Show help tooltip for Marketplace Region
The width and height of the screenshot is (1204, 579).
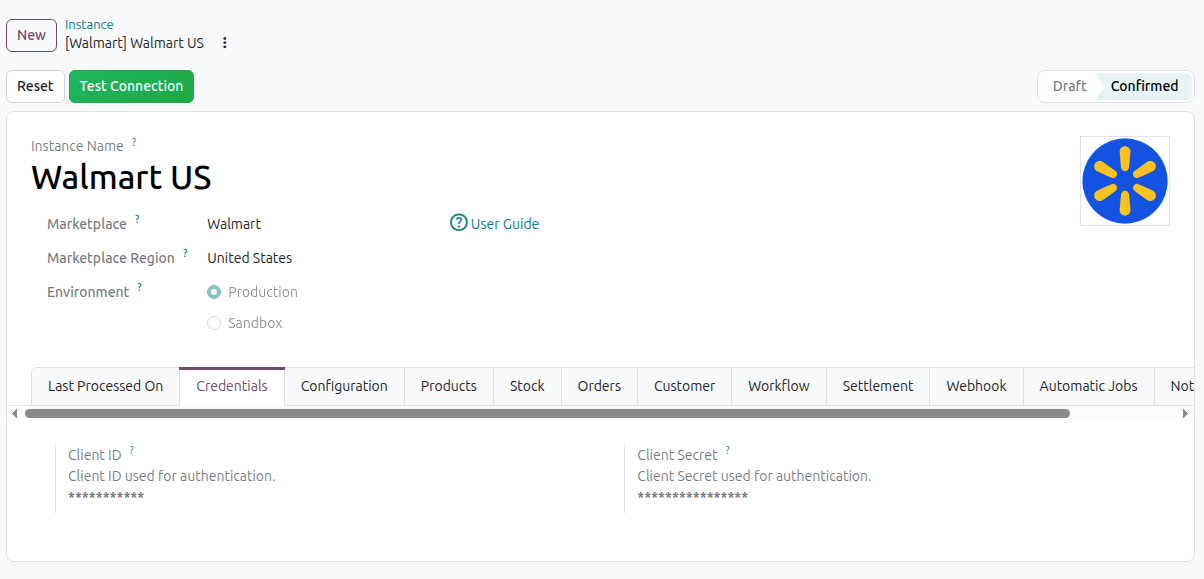click(x=185, y=253)
